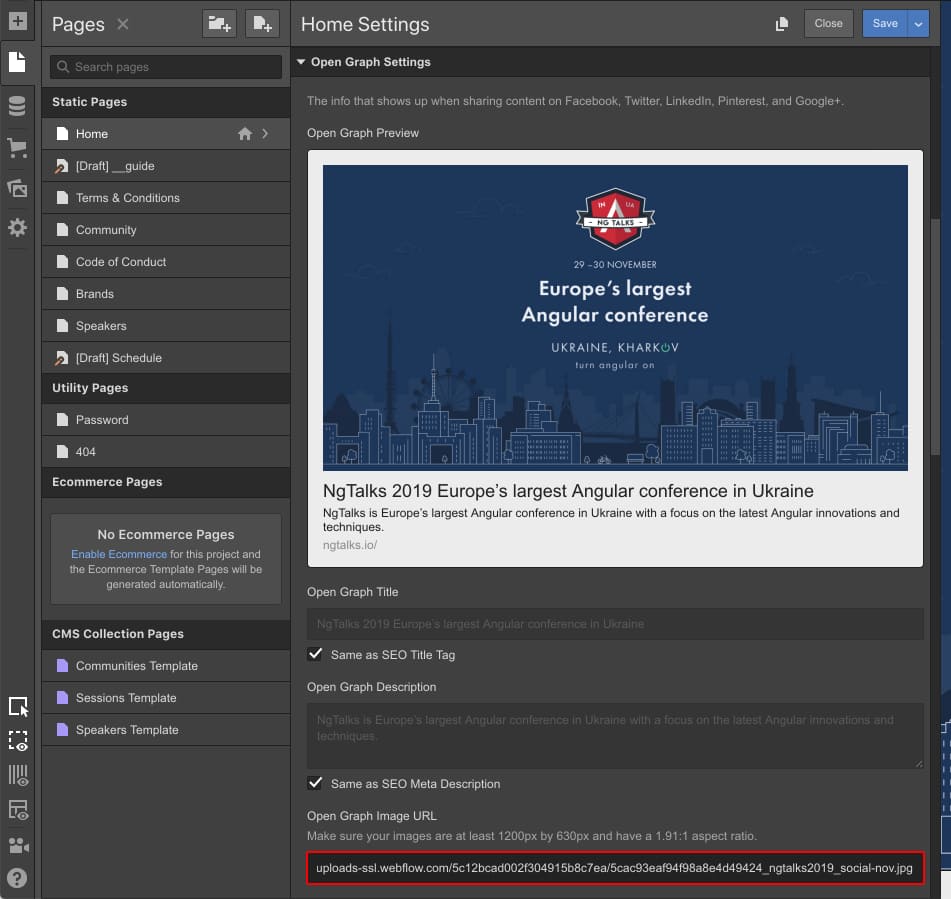Open the Project Settings gear
The width and height of the screenshot is (951, 899).
(17, 228)
